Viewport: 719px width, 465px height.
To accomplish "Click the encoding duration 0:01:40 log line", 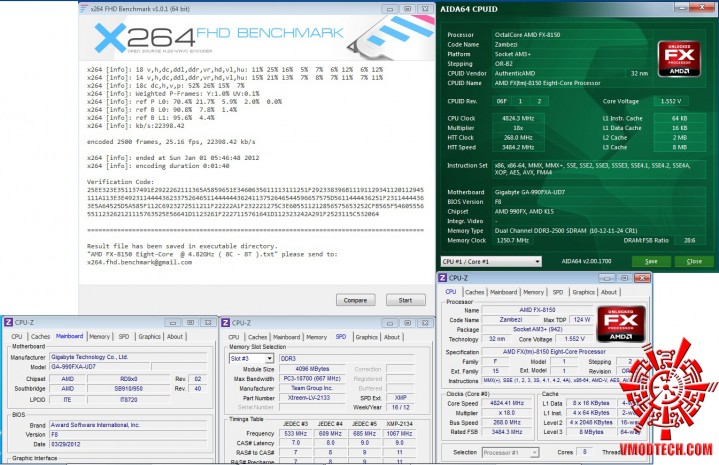I will pos(158,166).
